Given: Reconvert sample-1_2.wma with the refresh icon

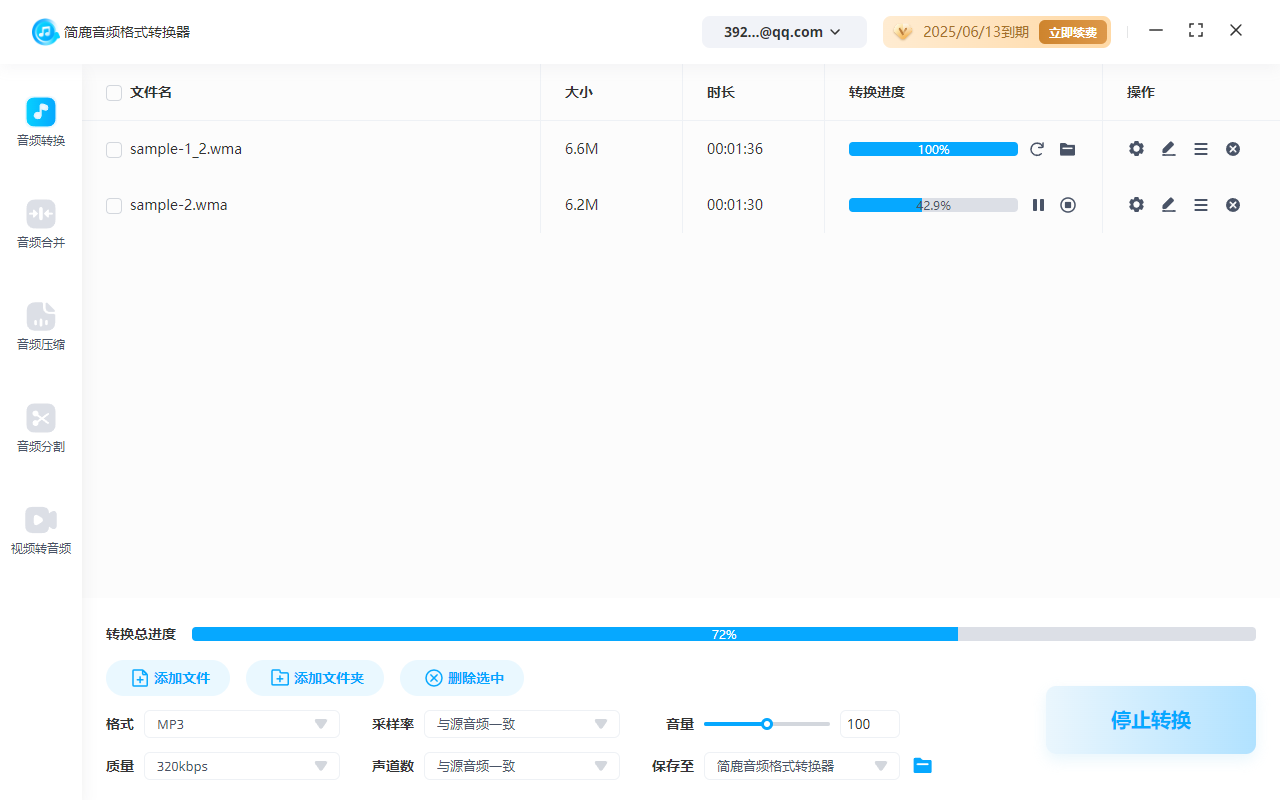Looking at the screenshot, I should [x=1037, y=149].
